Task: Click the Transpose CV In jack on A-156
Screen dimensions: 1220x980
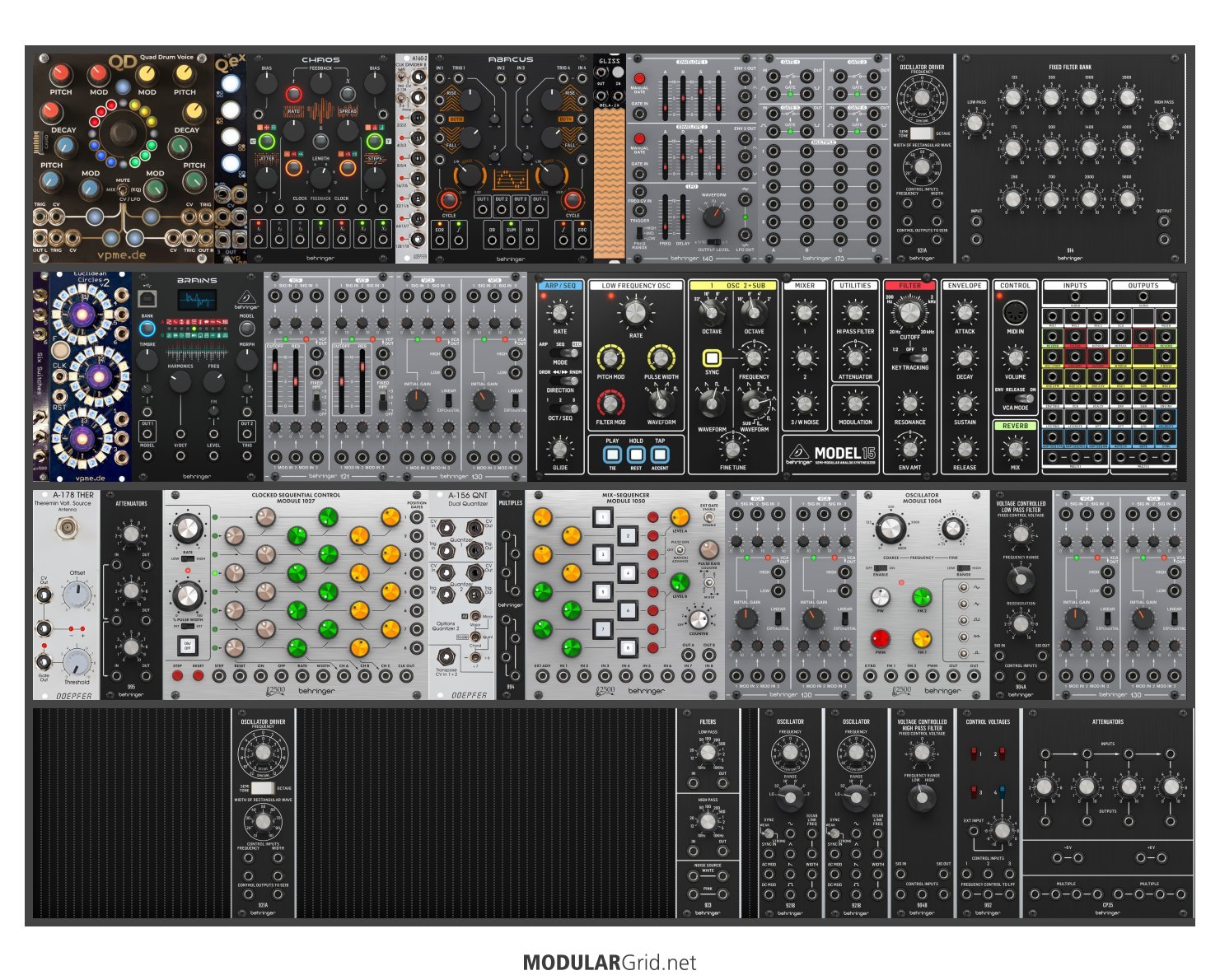Action: pyautogui.click(x=446, y=656)
